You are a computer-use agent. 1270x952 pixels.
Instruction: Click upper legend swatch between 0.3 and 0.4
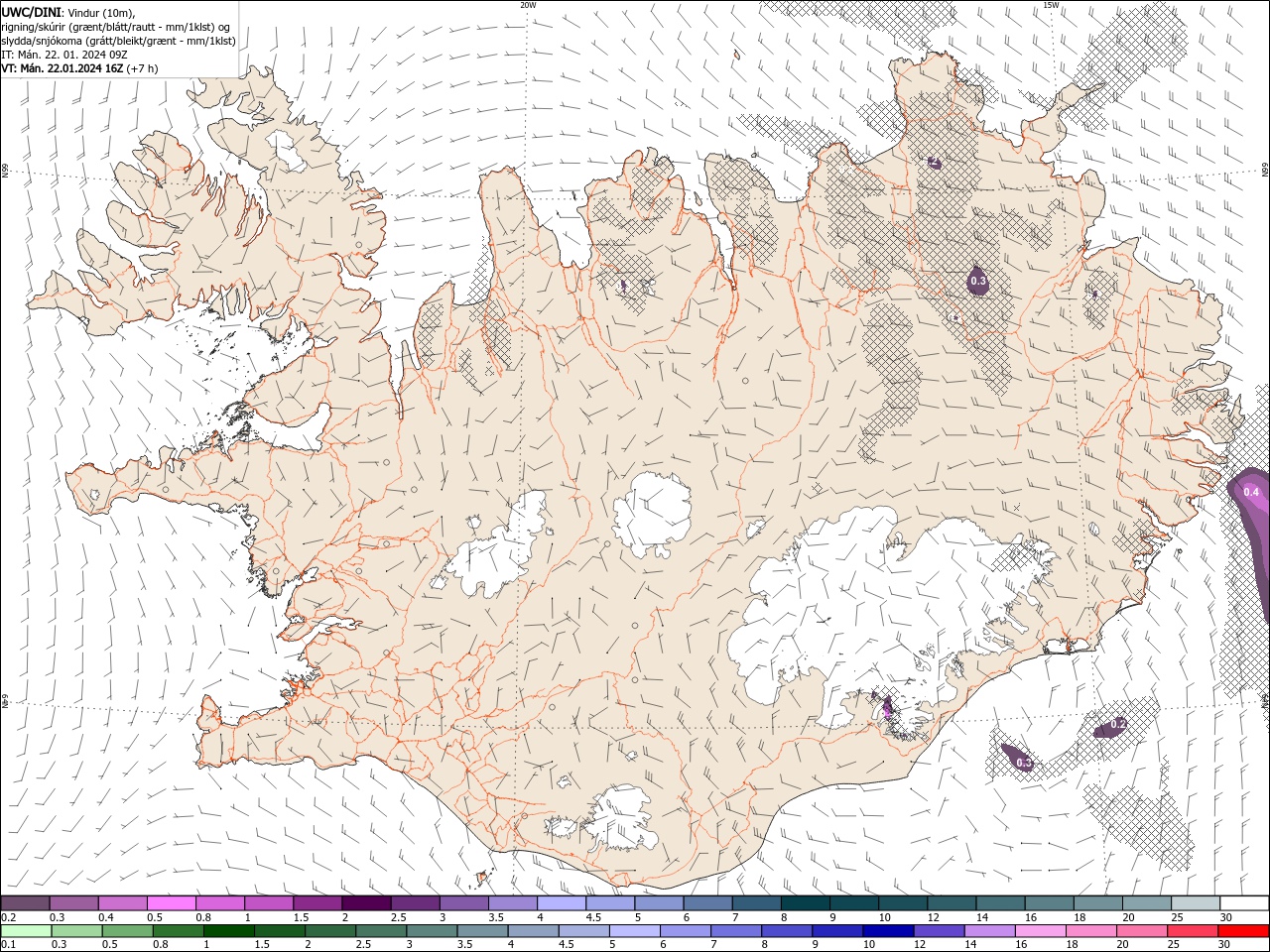pyautogui.click(x=74, y=903)
